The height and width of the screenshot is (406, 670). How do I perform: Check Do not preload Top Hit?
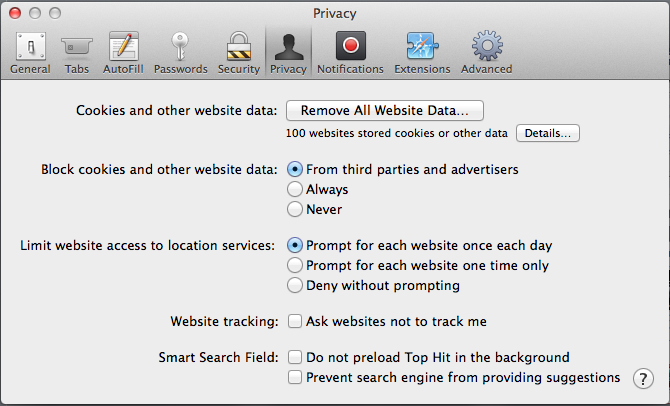point(295,357)
